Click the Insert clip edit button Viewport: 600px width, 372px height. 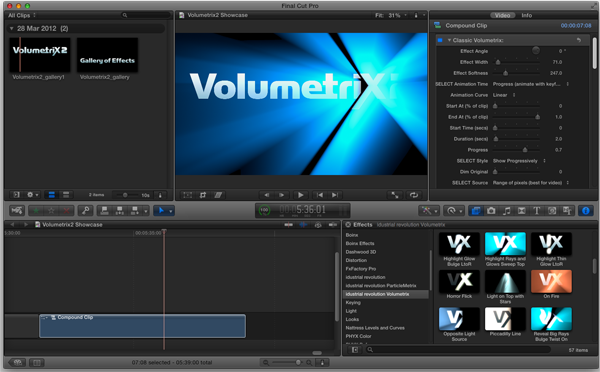coord(120,210)
